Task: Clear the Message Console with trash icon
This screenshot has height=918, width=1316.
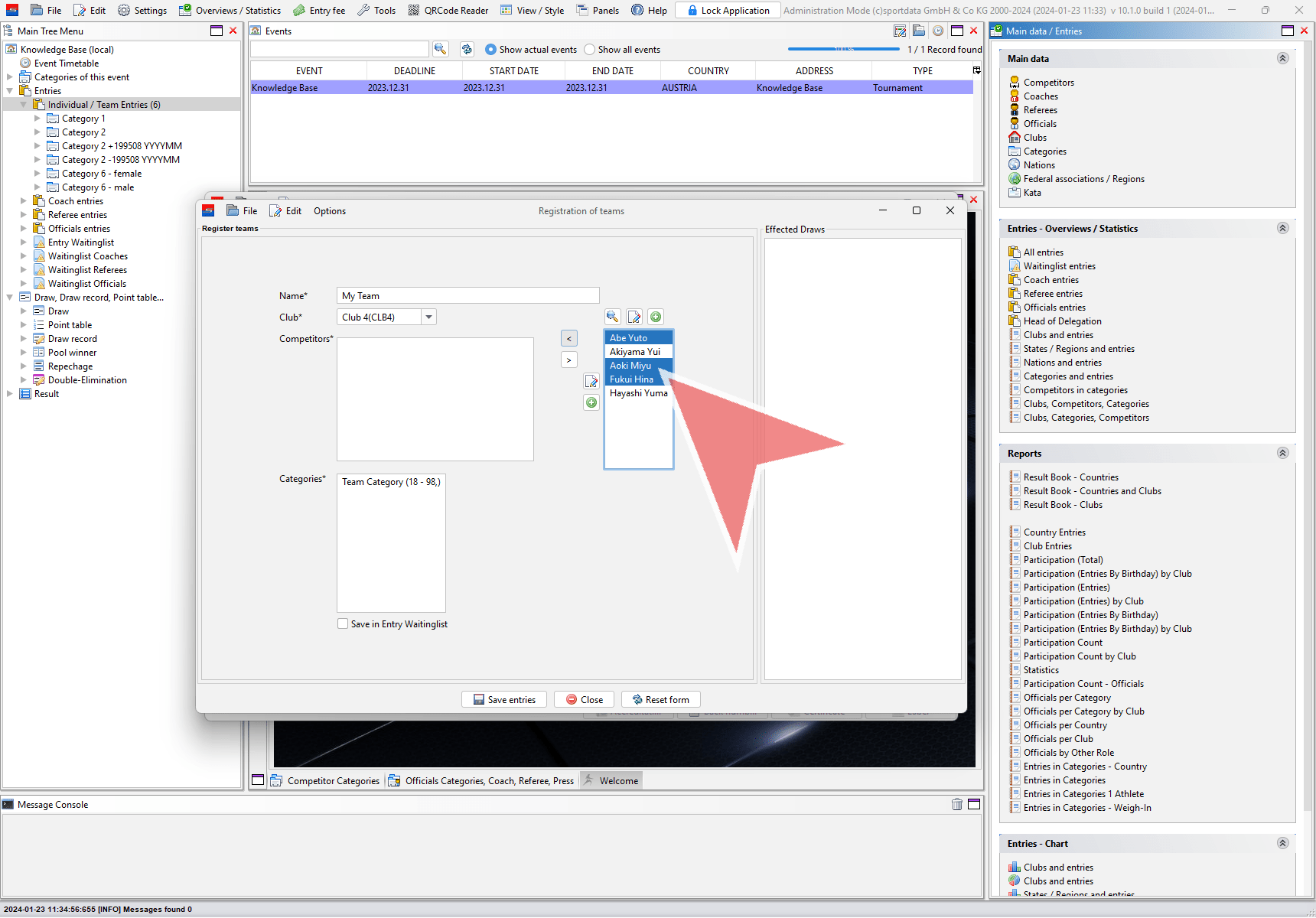Action: click(x=956, y=804)
